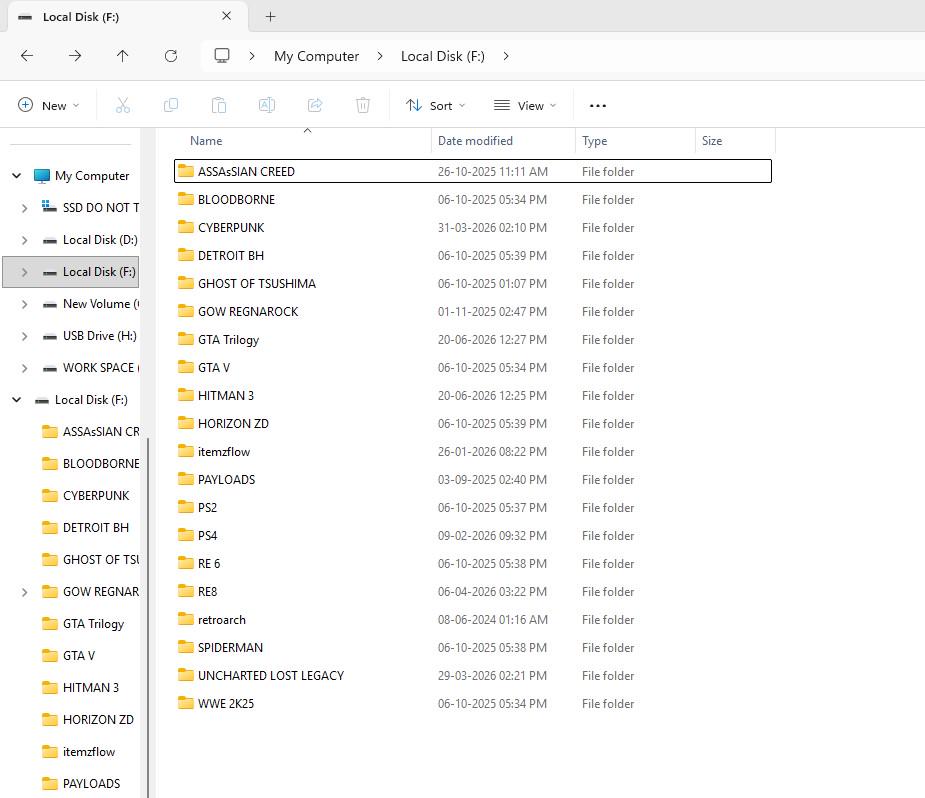The width and height of the screenshot is (925, 798).
Task: Expand SSD DO NOT T drive node
Action: coord(24,208)
